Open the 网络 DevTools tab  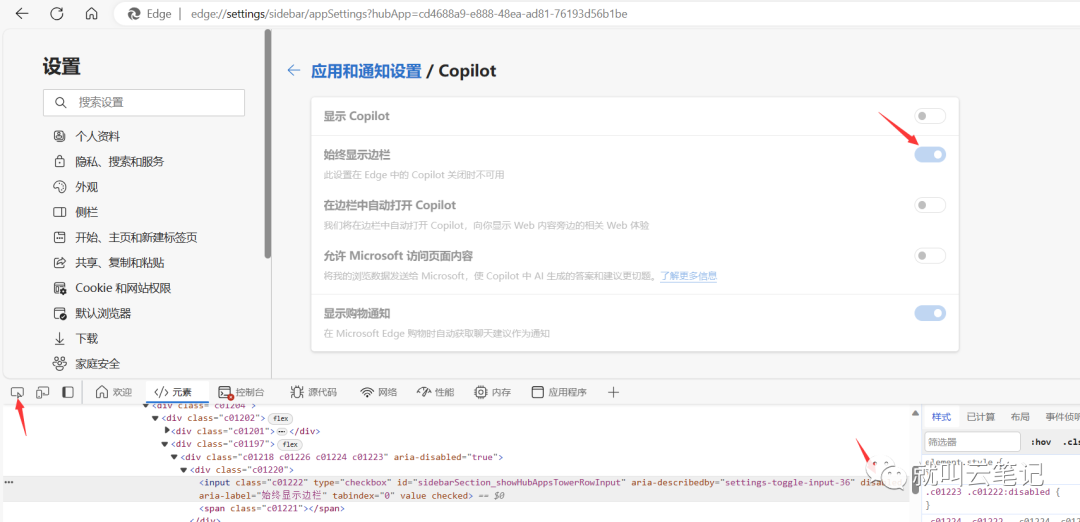pyautogui.click(x=379, y=393)
